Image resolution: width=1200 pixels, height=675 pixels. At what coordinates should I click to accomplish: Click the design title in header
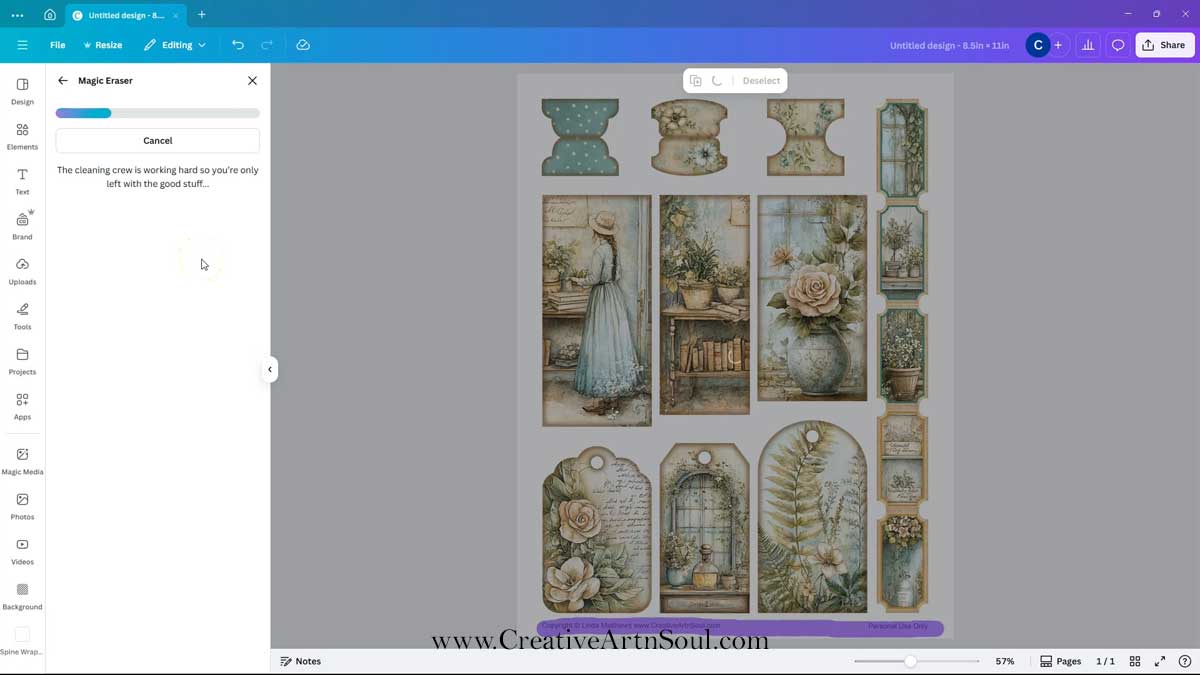(949, 45)
